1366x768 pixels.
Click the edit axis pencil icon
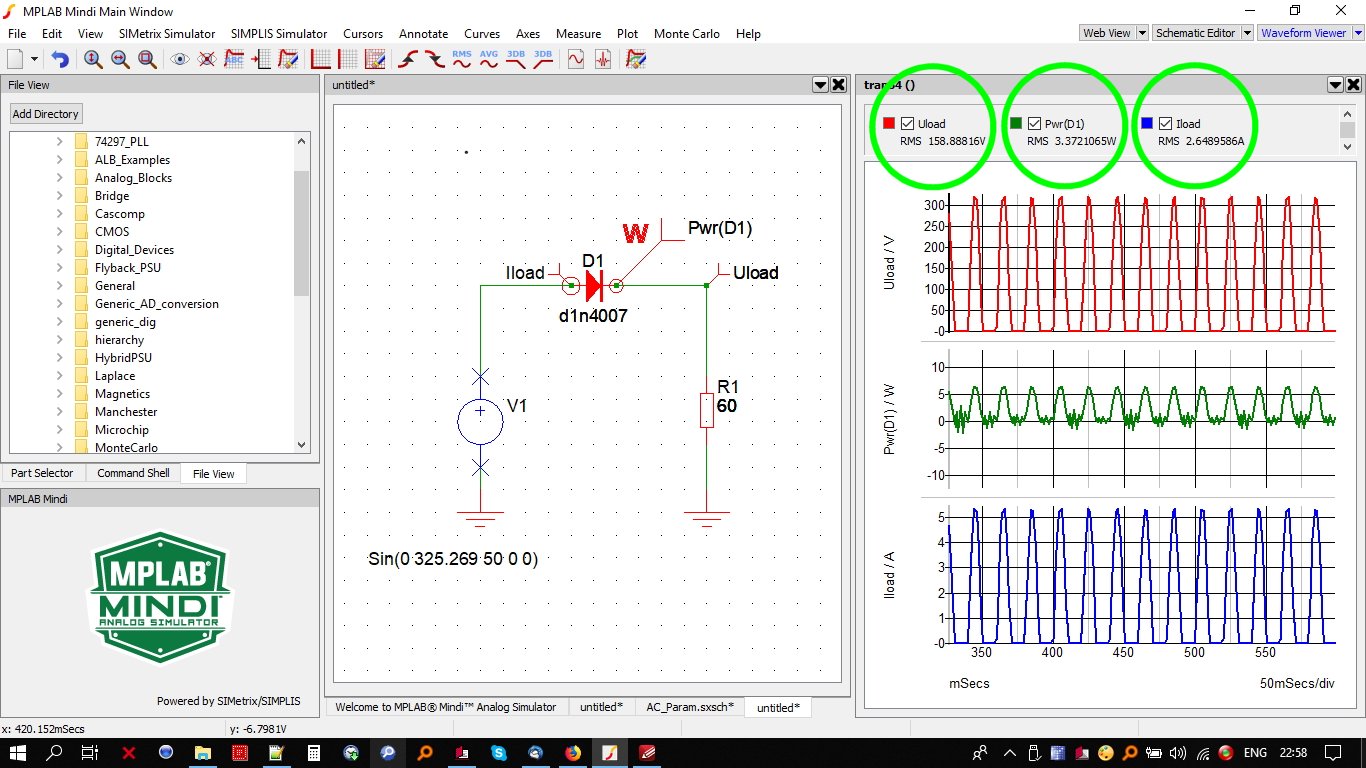pos(375,60)
